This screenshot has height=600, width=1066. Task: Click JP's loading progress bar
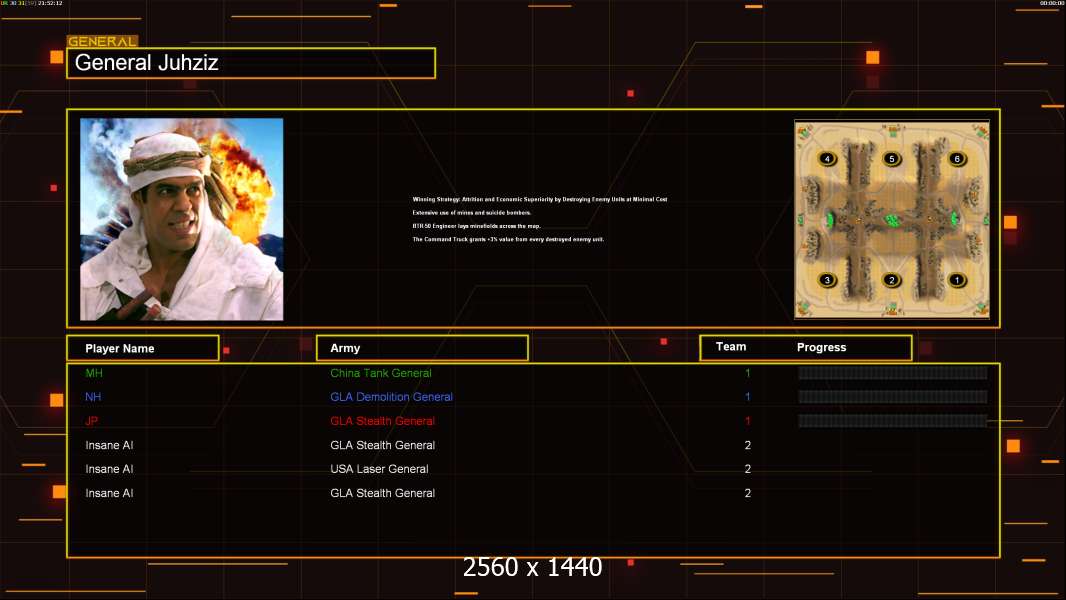pos(893,421)
